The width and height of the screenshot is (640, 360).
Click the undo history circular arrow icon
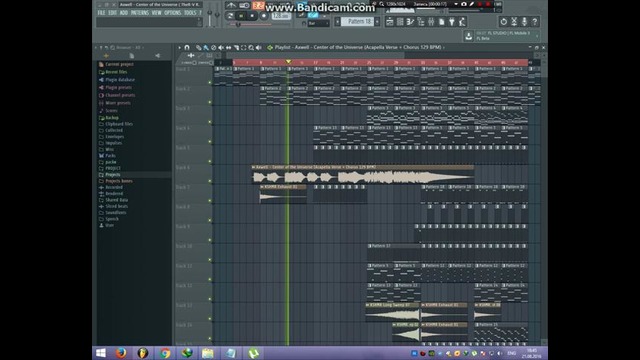[x=504, y=22]
